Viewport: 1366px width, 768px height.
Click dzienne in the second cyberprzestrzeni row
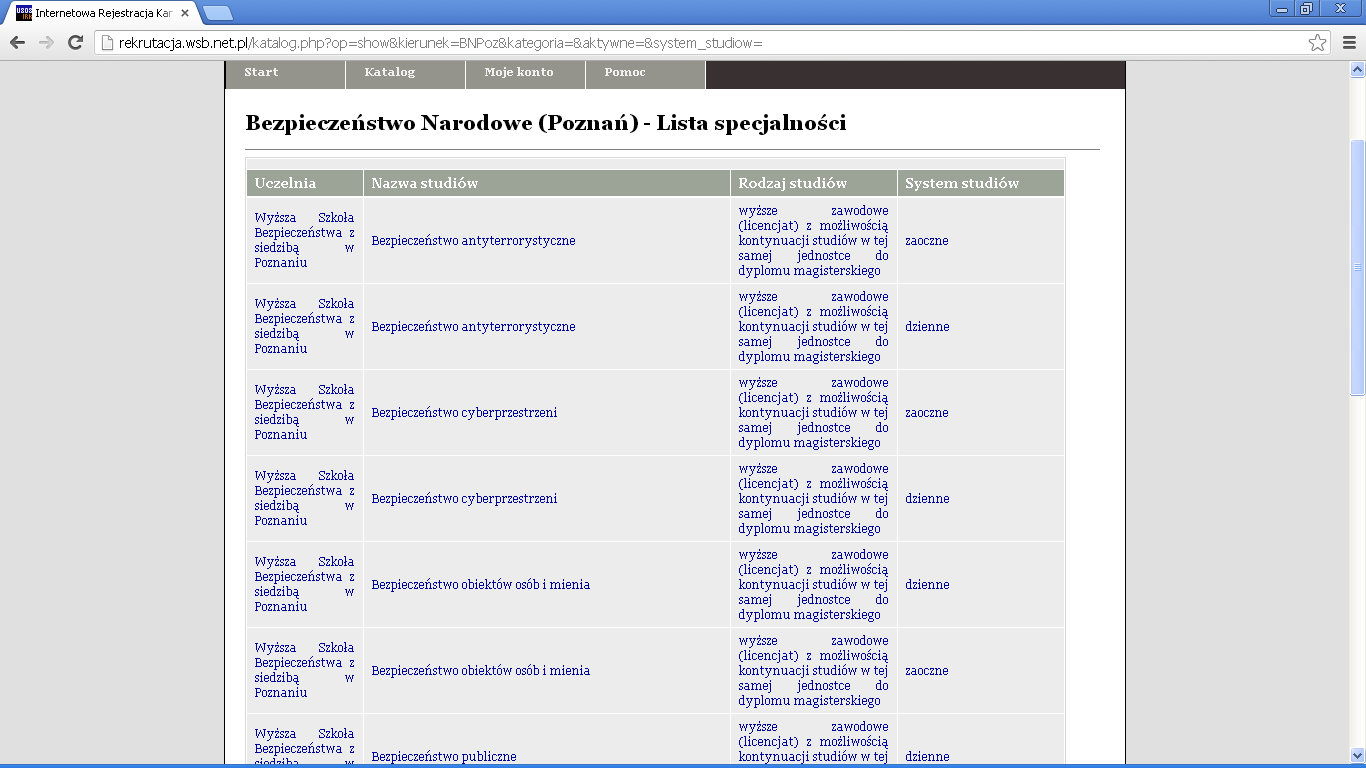tap(927, 499)
